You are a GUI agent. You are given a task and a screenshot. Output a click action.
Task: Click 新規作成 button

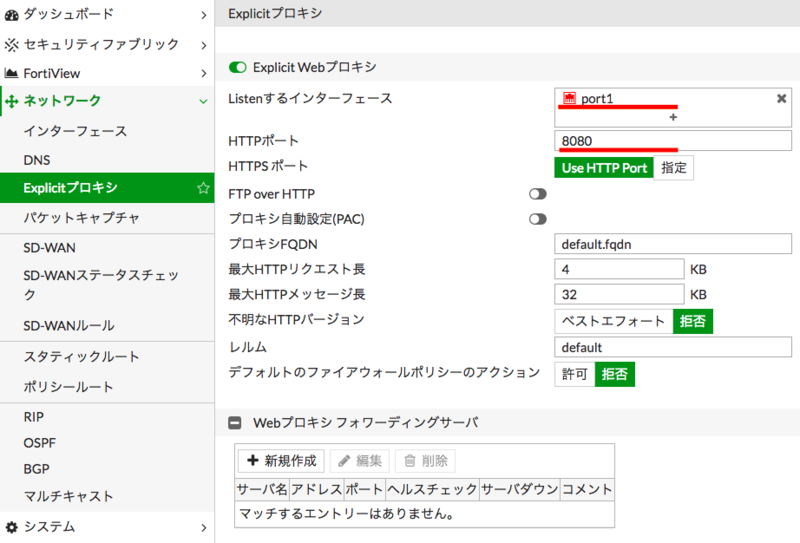pyautogui.click(x=282, y=461)
